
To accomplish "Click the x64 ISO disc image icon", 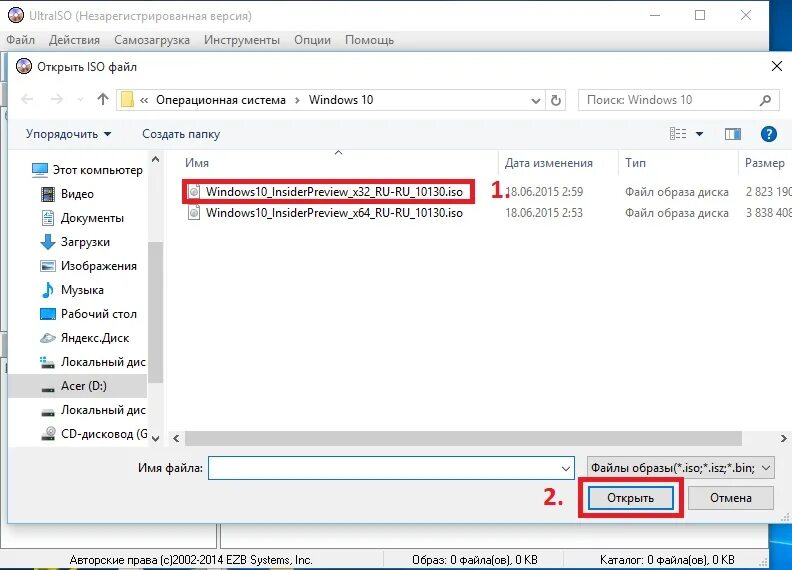I will [x=193, y=213].
